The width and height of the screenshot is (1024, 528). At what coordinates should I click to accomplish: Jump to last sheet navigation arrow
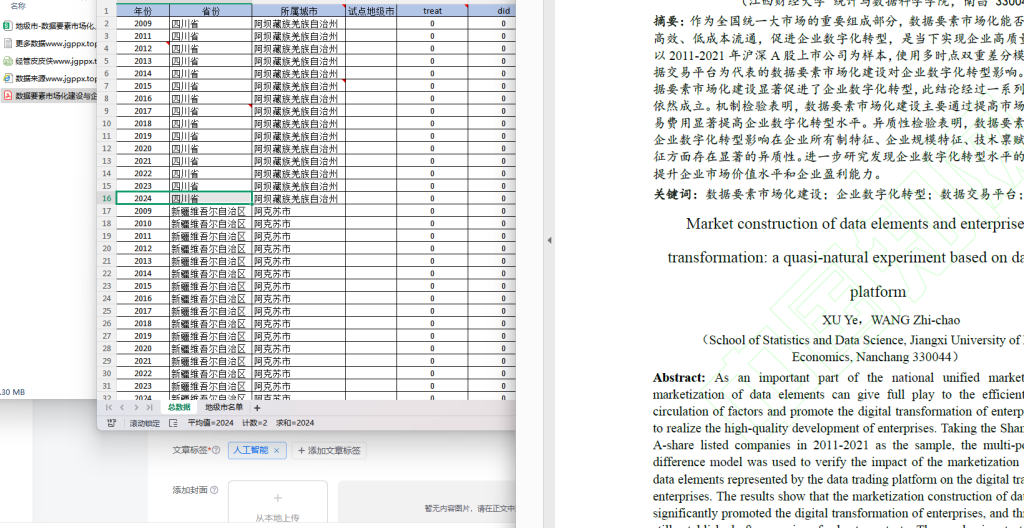150,407
